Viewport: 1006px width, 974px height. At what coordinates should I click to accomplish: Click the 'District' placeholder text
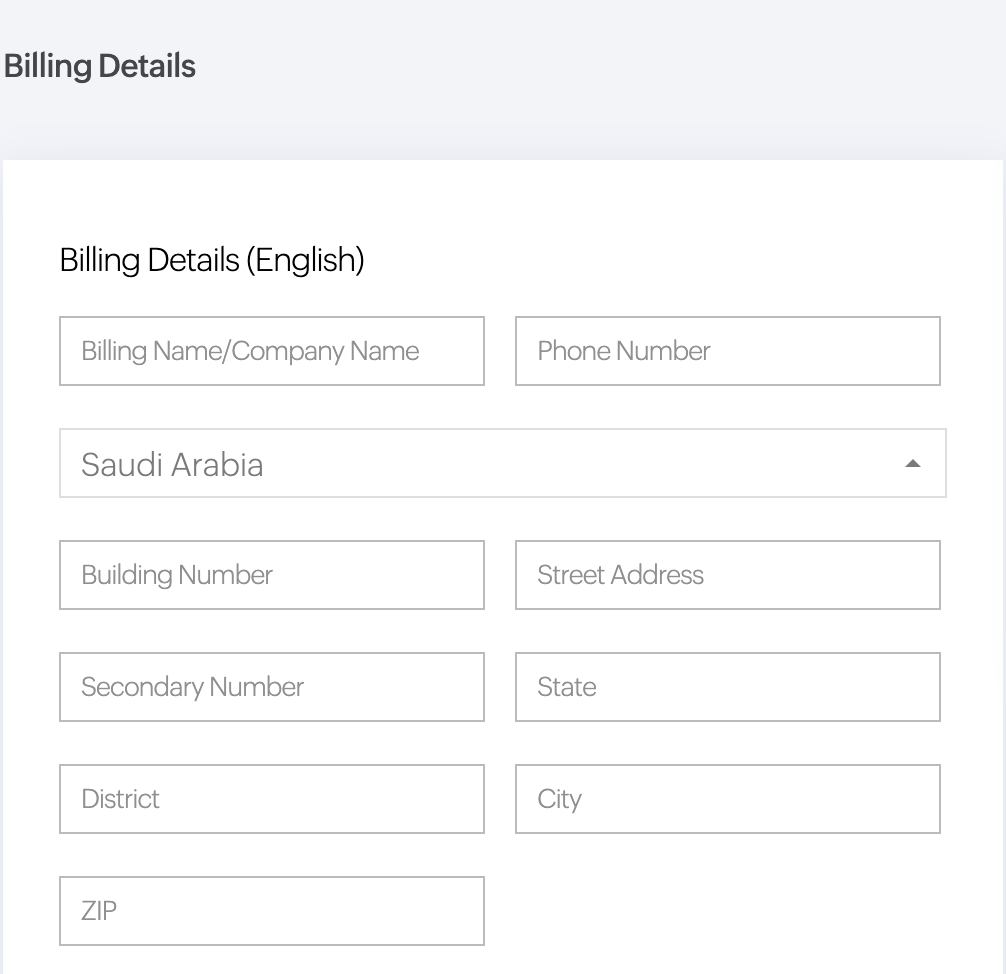(x=120, y=799)
